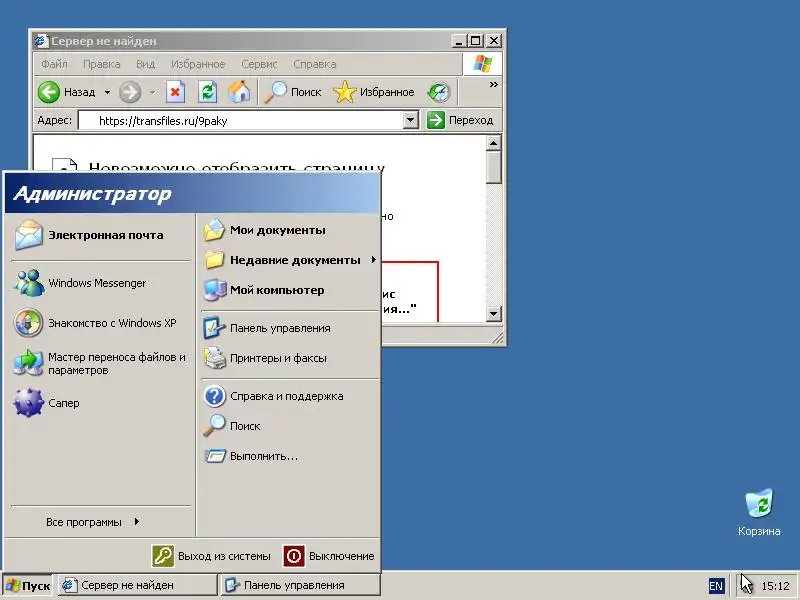Screen dimensions: 800x600
Task: Start Мастер переноса файлов и параметров
Action: click(101, 363)
